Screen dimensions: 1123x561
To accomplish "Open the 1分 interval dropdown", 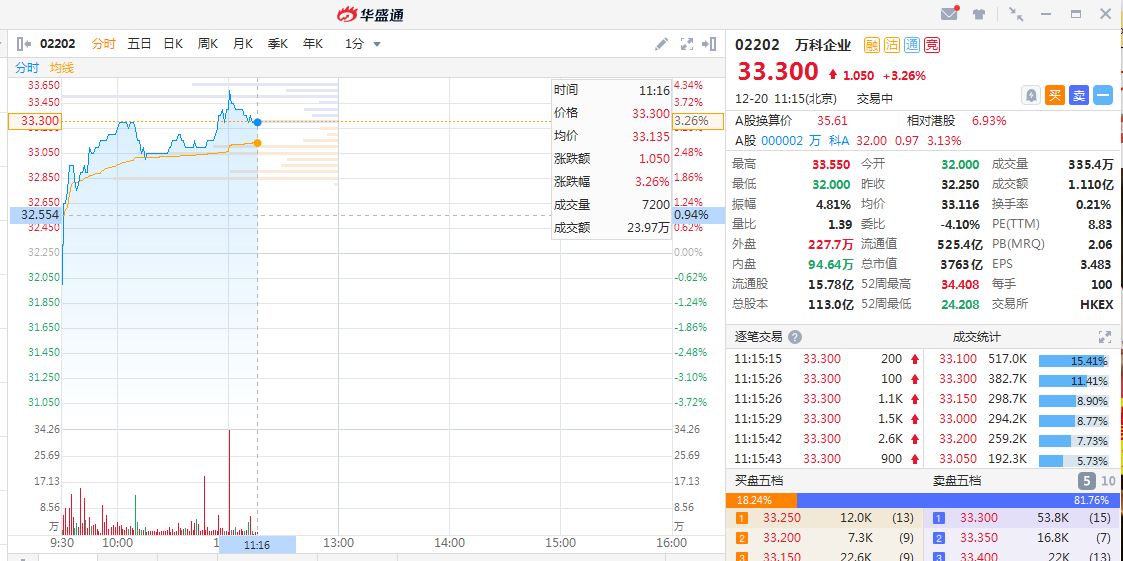I will coord(363,44).
